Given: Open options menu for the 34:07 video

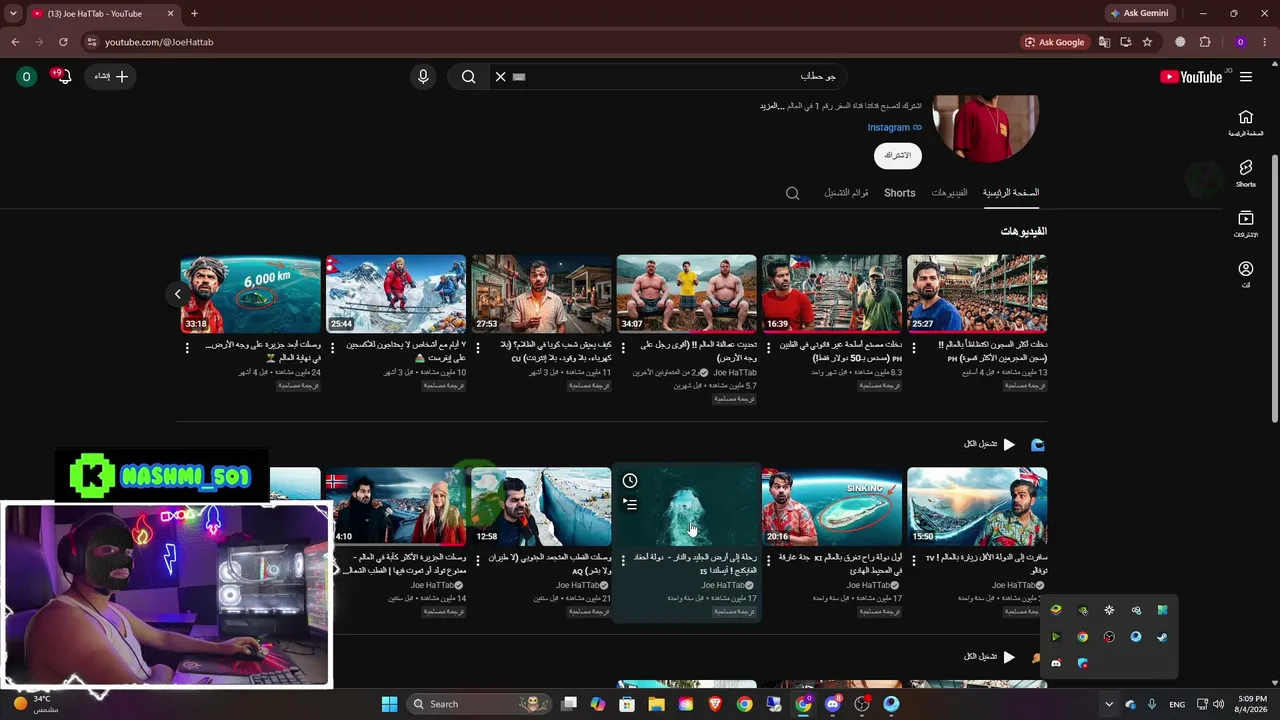Looking at the screenshot, I should (623, 348).
